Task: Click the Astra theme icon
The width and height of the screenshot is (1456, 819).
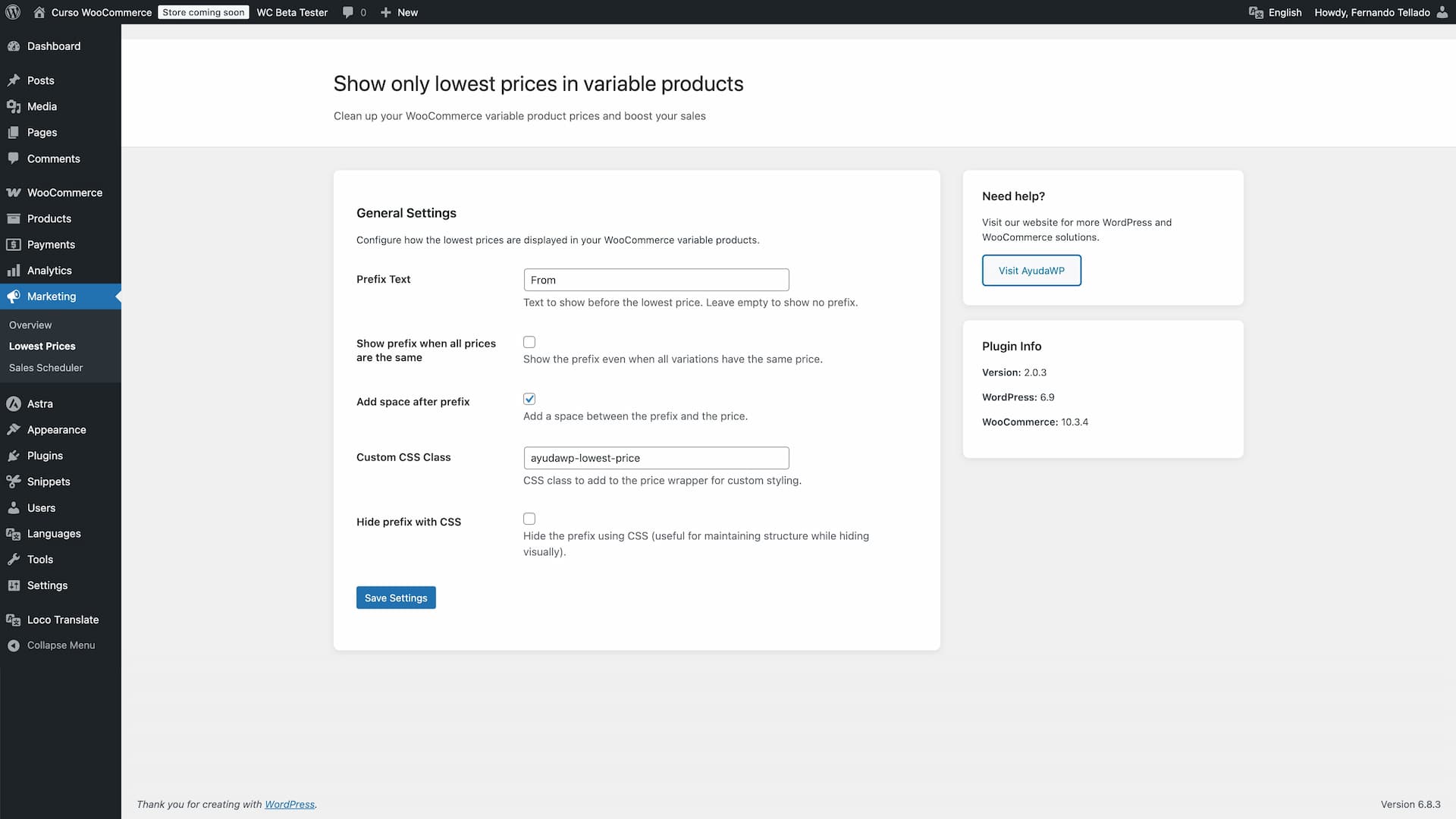Action: point(14,403)
